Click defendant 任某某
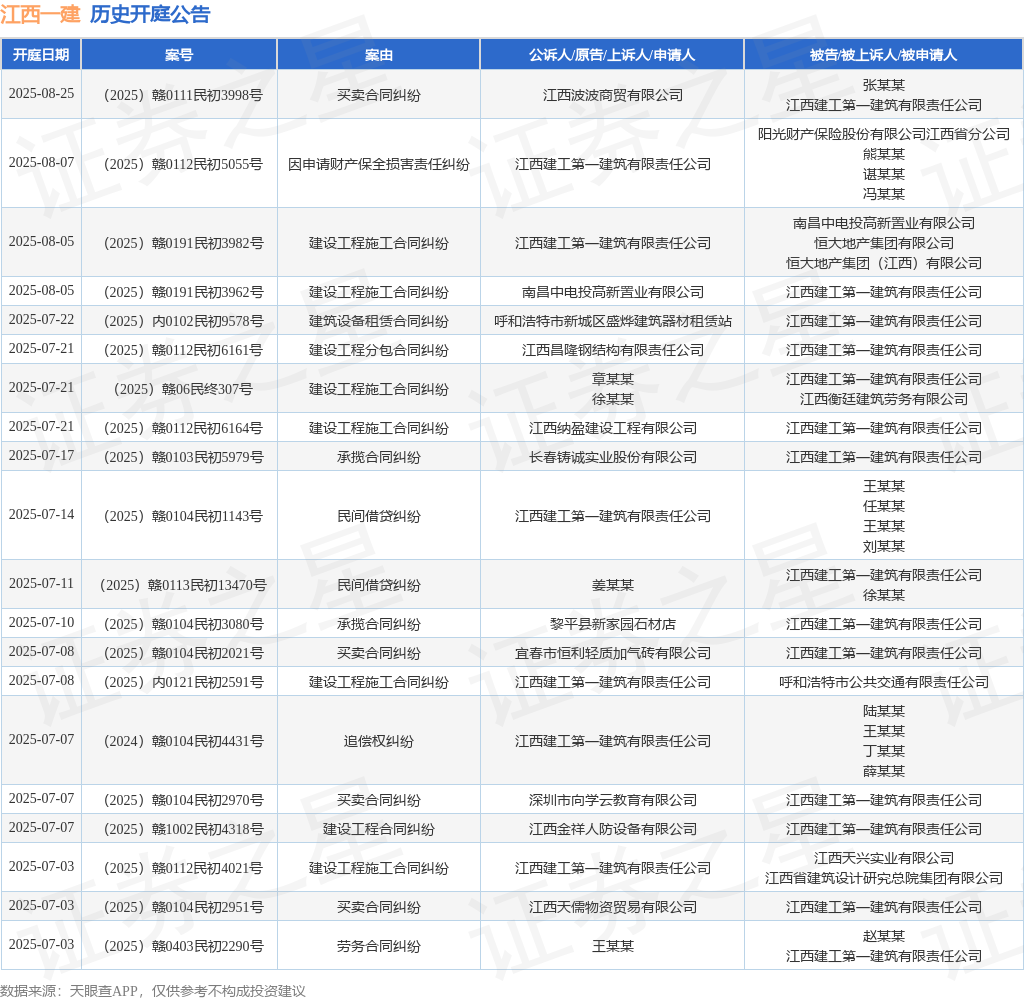This screenshot has height=1000, width=1024. [x=884, y=506]
